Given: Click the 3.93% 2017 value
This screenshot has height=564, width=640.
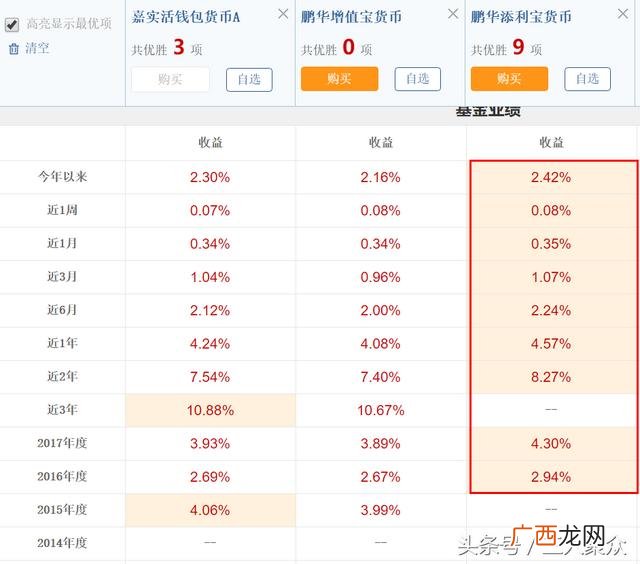Looking at the screenshot, I should 210,444.
